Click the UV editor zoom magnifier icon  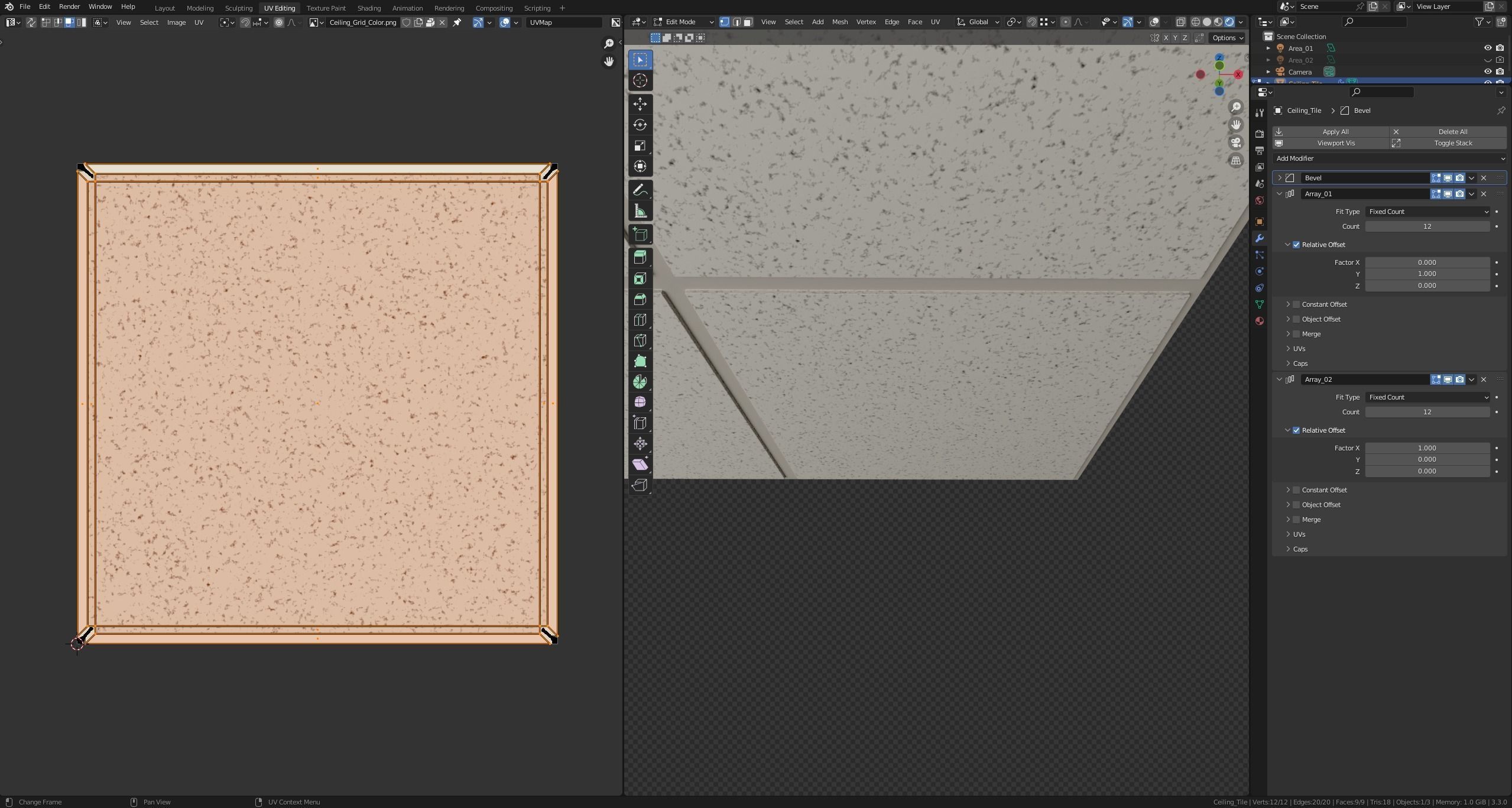[608, 44]
